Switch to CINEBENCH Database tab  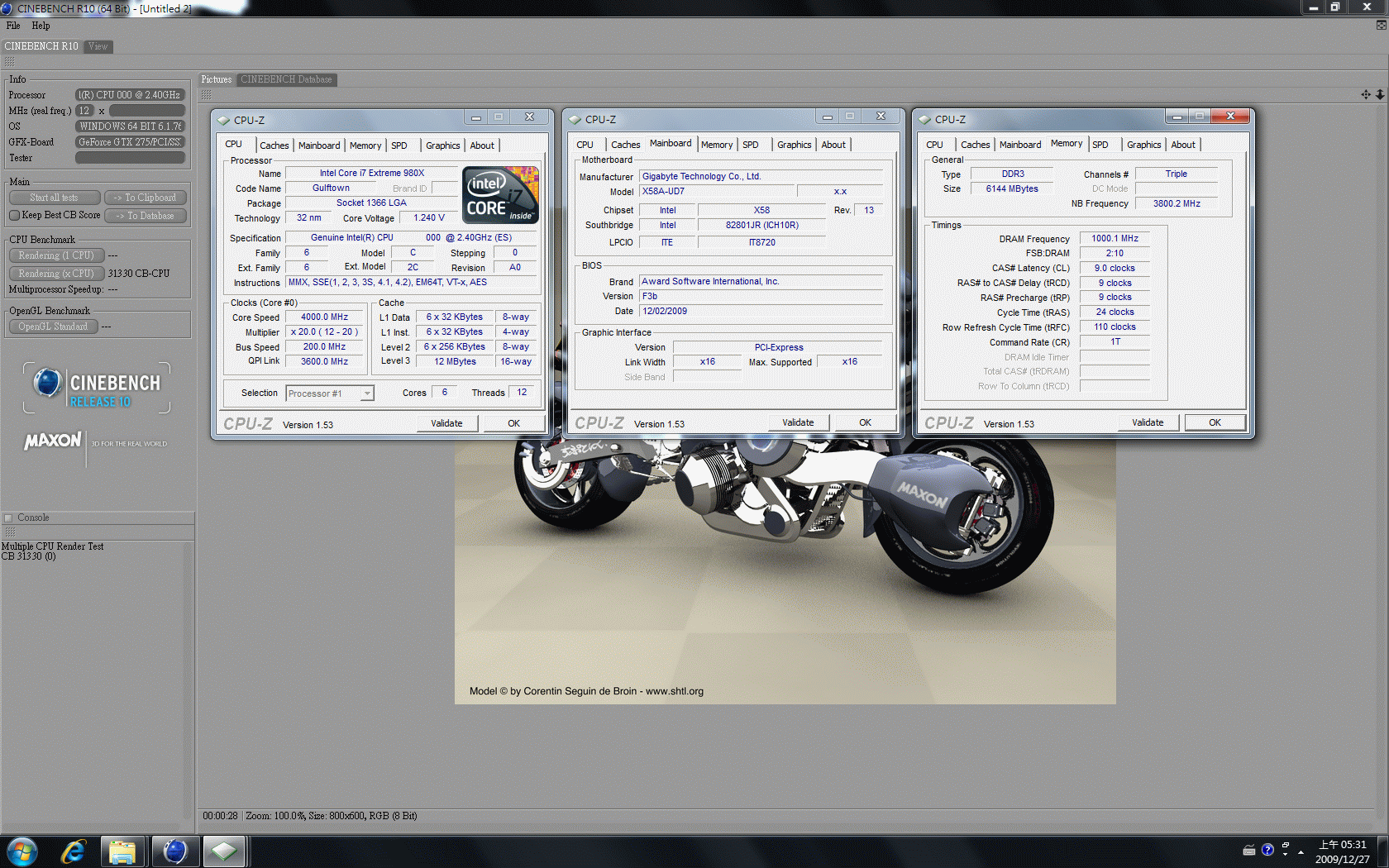coord(286,79)
